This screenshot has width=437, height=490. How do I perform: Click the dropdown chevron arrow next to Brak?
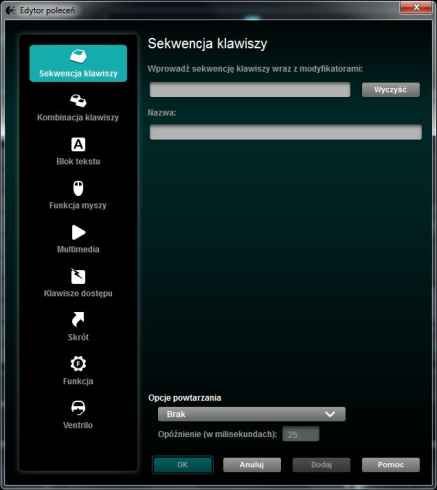pyautogui.click(x=330, y=414)
